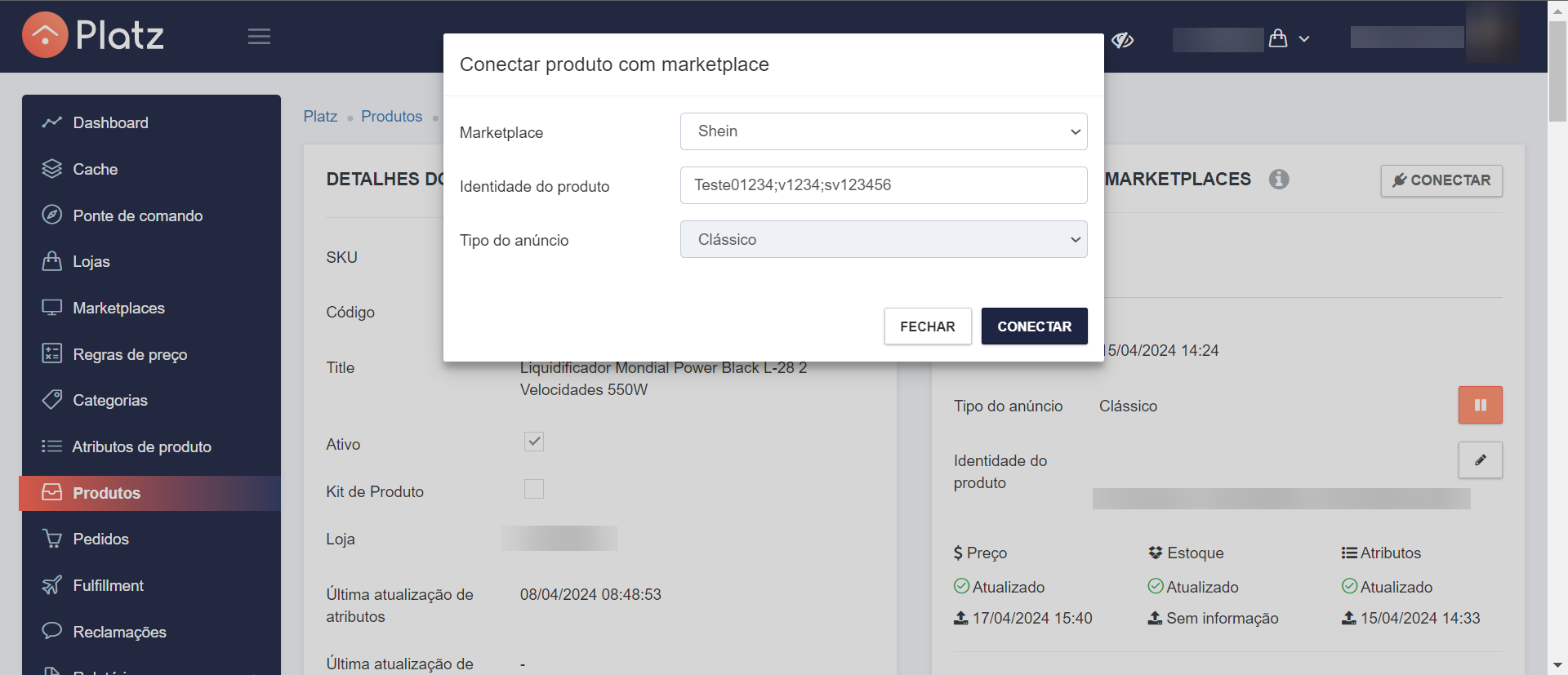
Task: Click the 08/04/2024 08:48:53 date value
Action: (x=590, y=594)
